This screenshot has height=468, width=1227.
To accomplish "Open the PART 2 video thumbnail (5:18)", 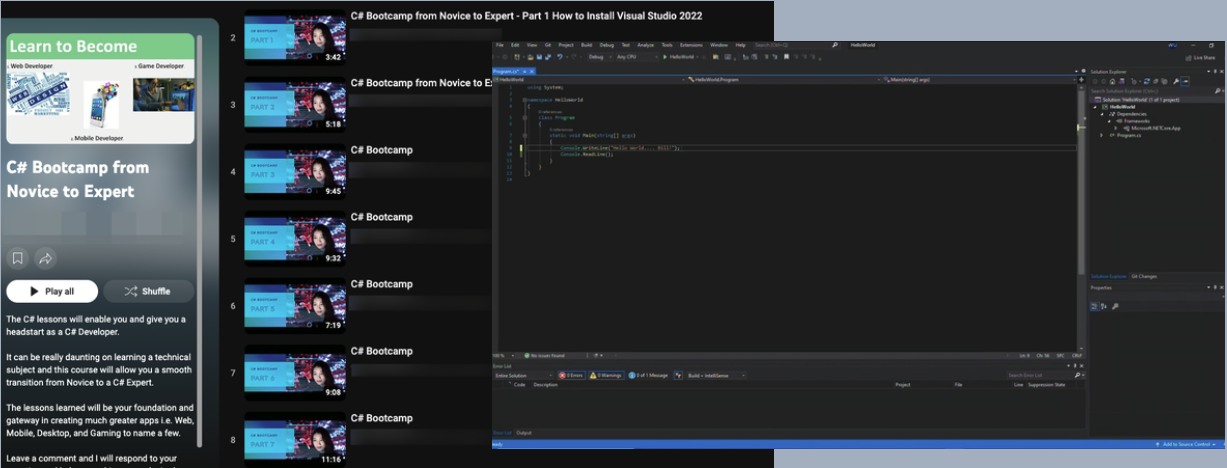I will coord(295,105).
